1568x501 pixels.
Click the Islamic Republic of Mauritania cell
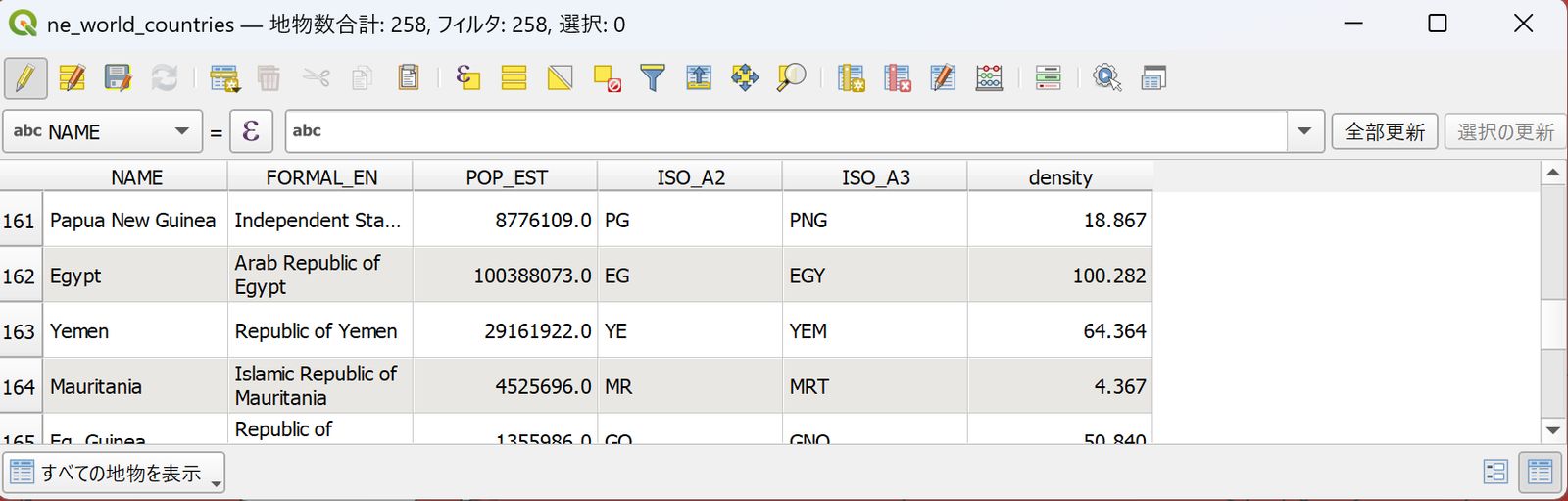tap(320, 386)
